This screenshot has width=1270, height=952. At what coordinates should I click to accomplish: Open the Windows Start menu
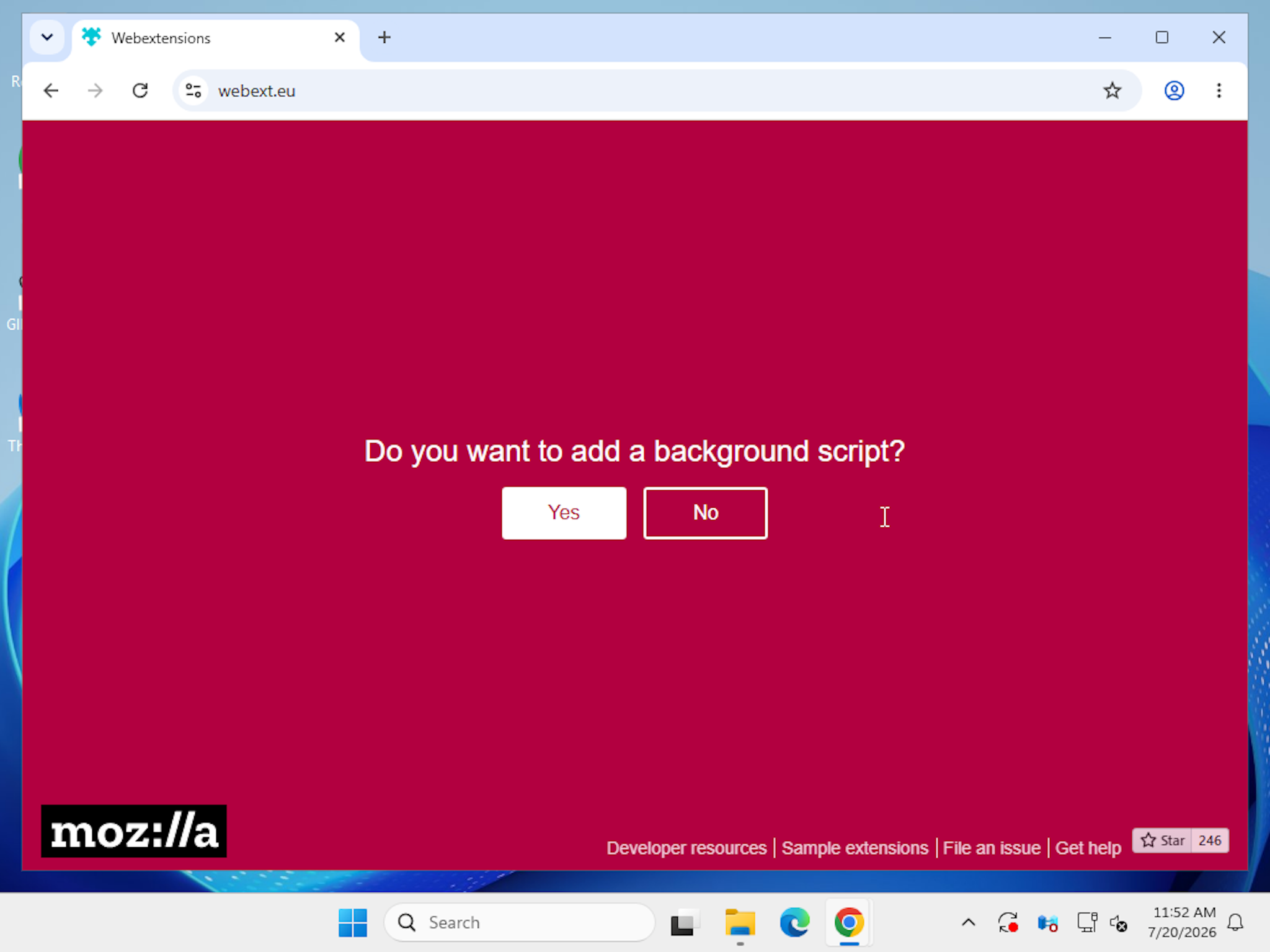(353, 922)
